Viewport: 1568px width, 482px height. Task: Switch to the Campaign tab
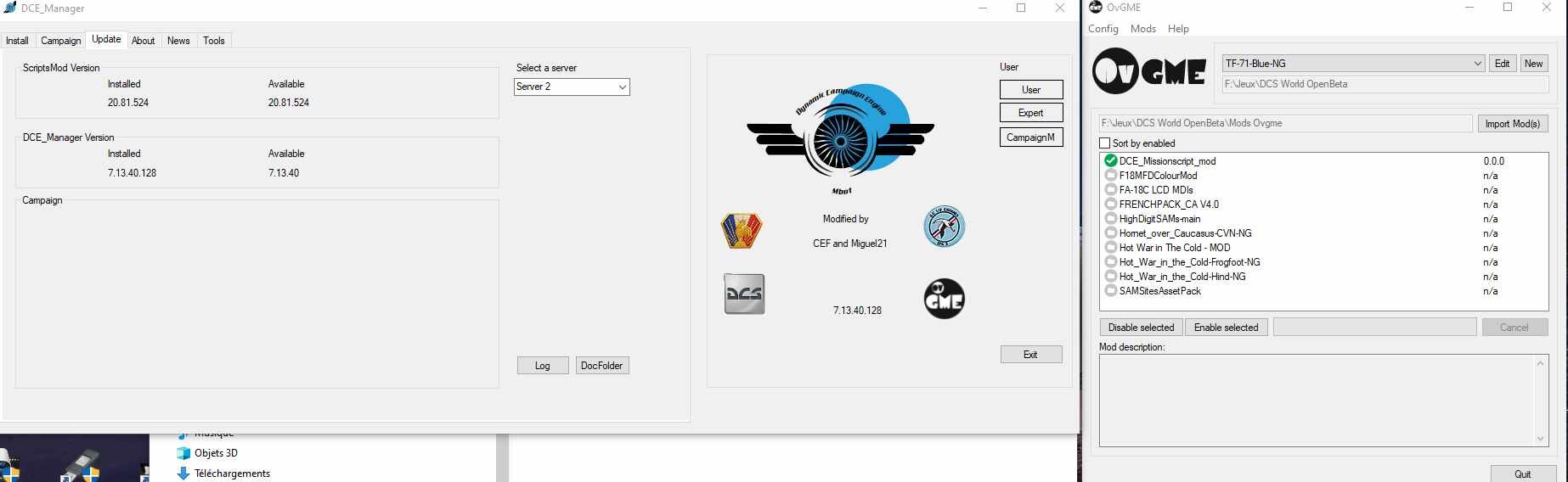(61, 41)
